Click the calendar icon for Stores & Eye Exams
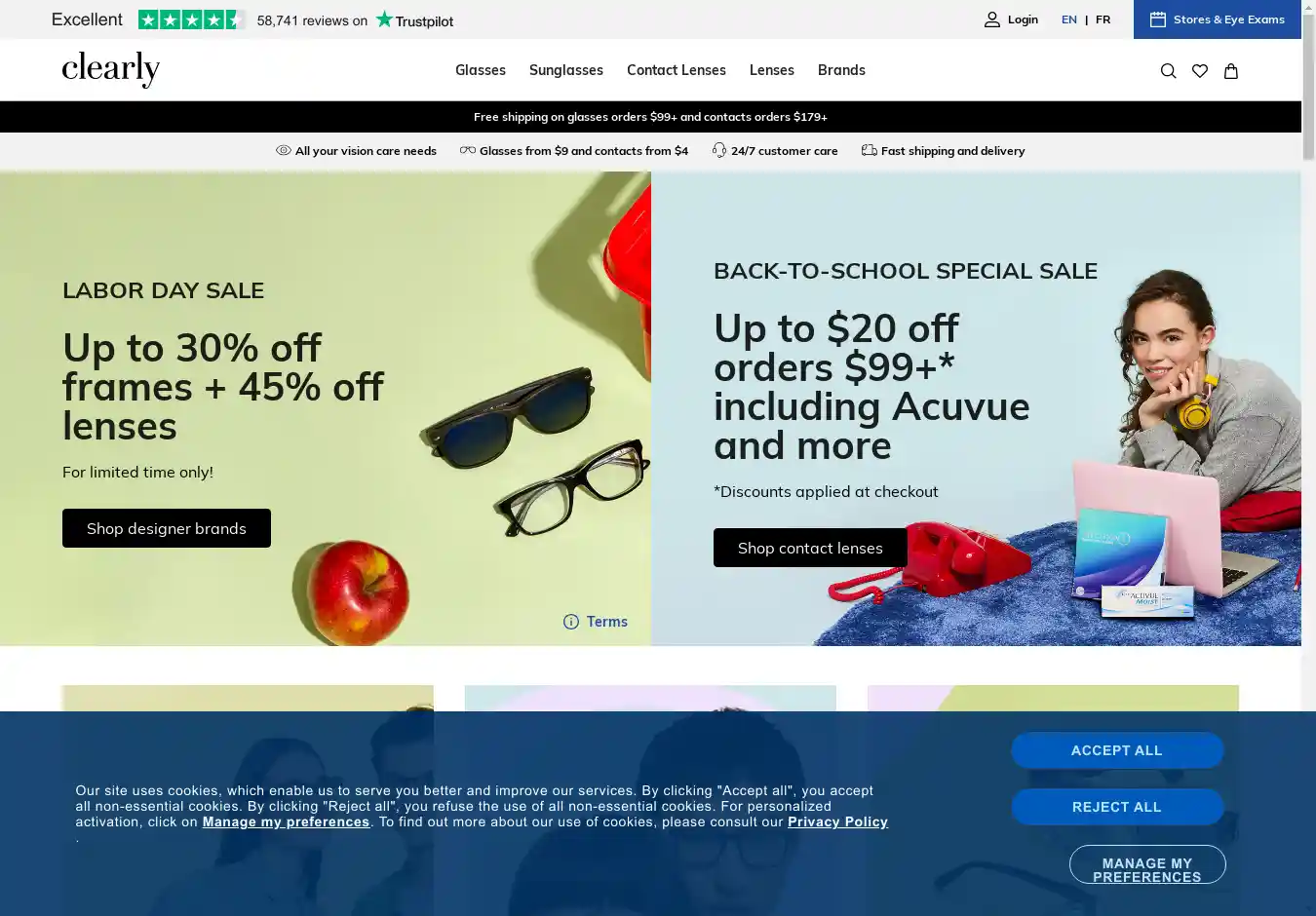1316x916 pixels. pyautogui.click(x=1158, y=19)
